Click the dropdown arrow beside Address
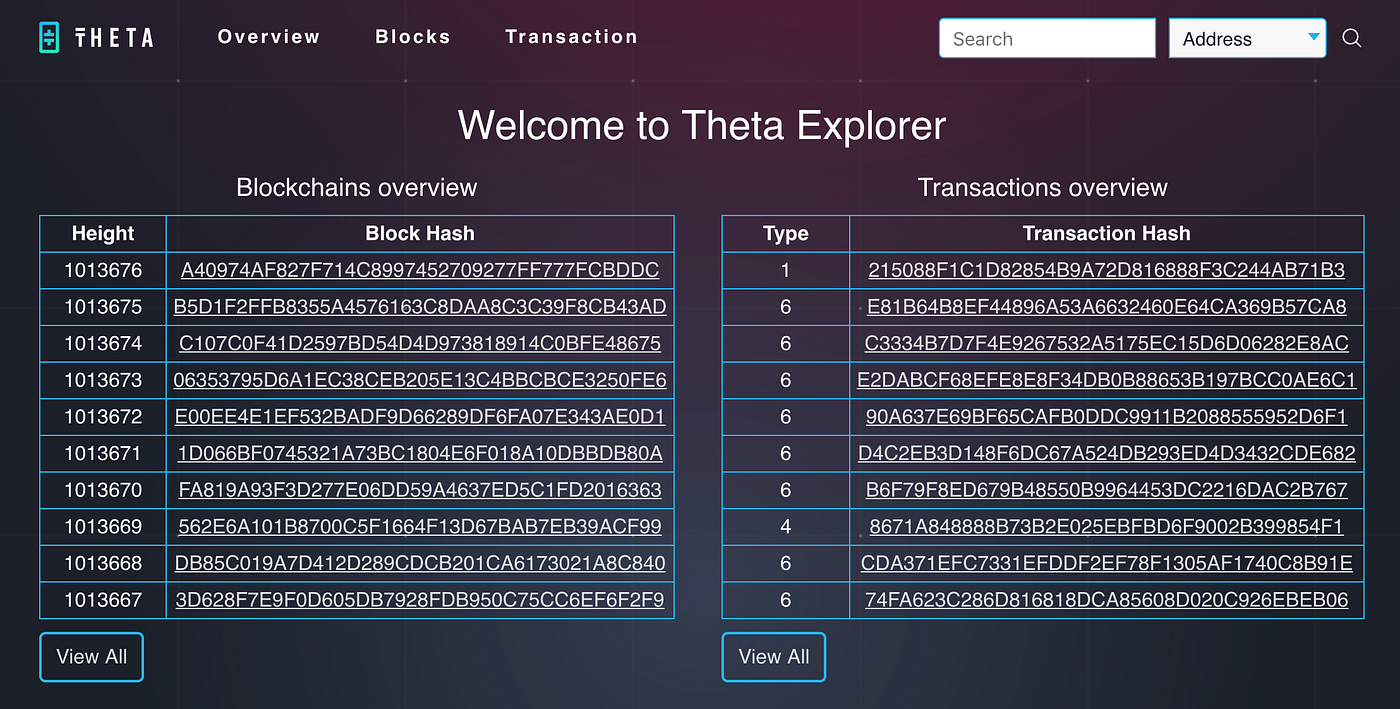1400x709 pixels. coord(1313,37)
